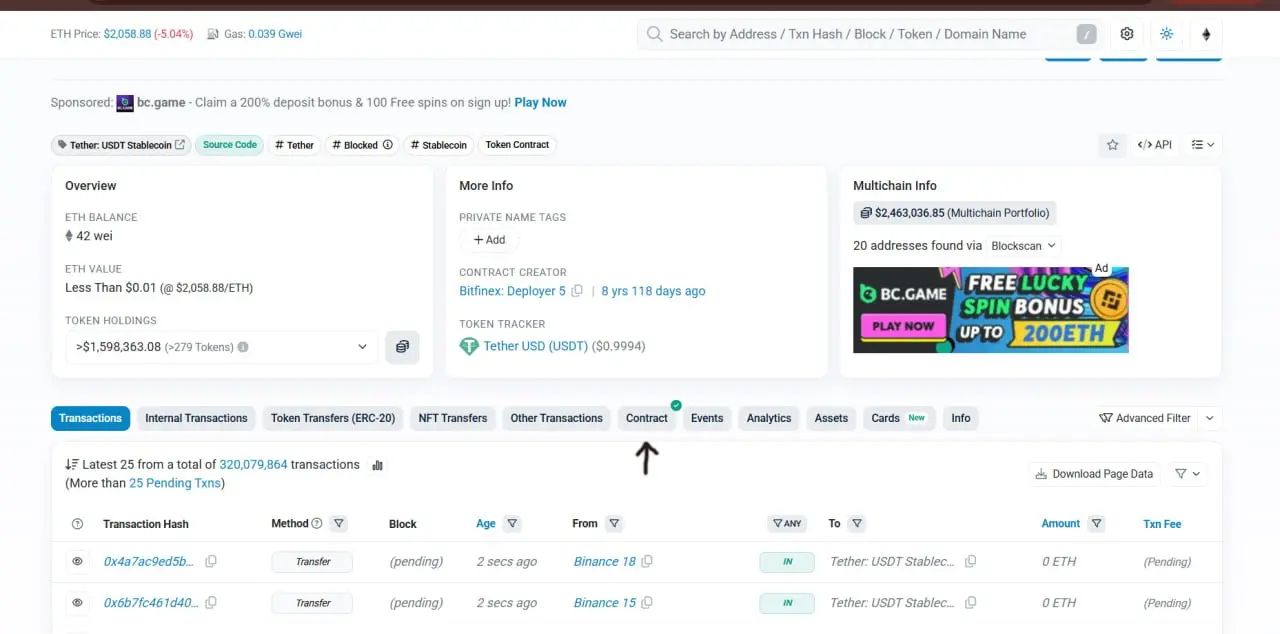Filter the Age column
1280x634 pixels.
(x=512, y=523)
